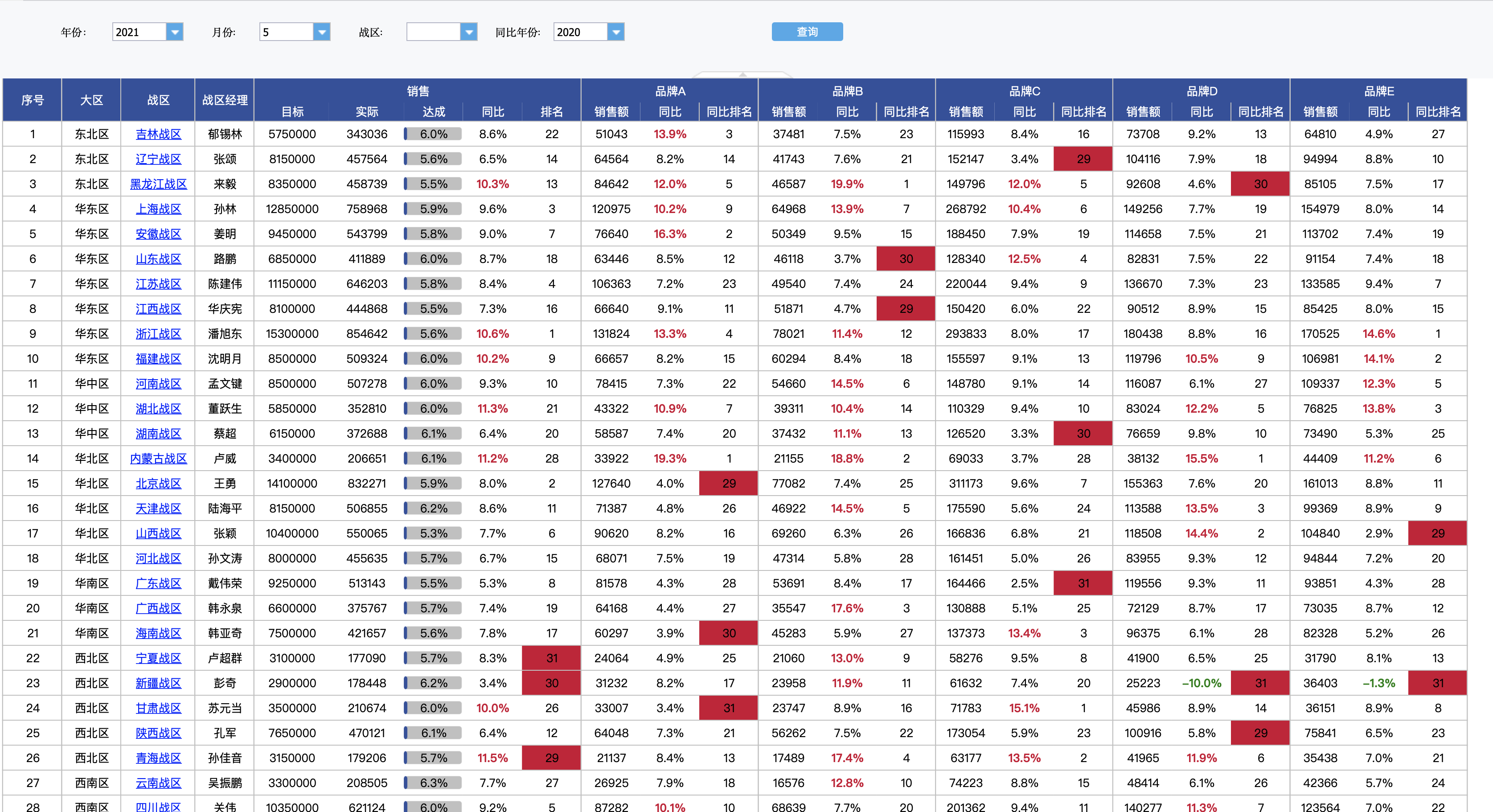Open the 云南战区 link
This screenshot has width=1493, height=812.
click(158, 783)
